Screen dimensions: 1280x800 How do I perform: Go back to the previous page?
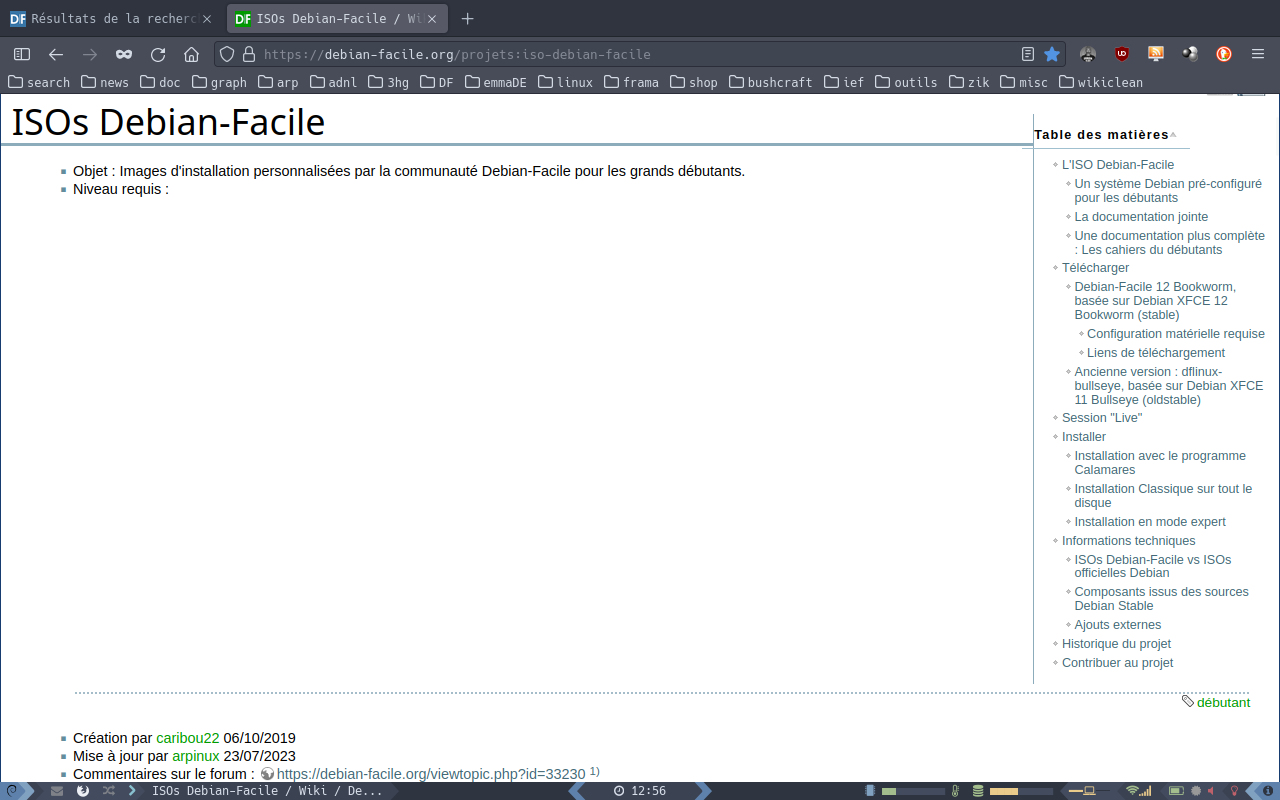coord(56,54)
